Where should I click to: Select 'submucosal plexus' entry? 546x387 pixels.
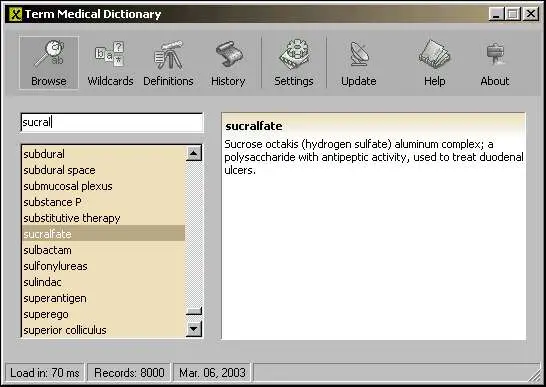[x=103, y=186]
